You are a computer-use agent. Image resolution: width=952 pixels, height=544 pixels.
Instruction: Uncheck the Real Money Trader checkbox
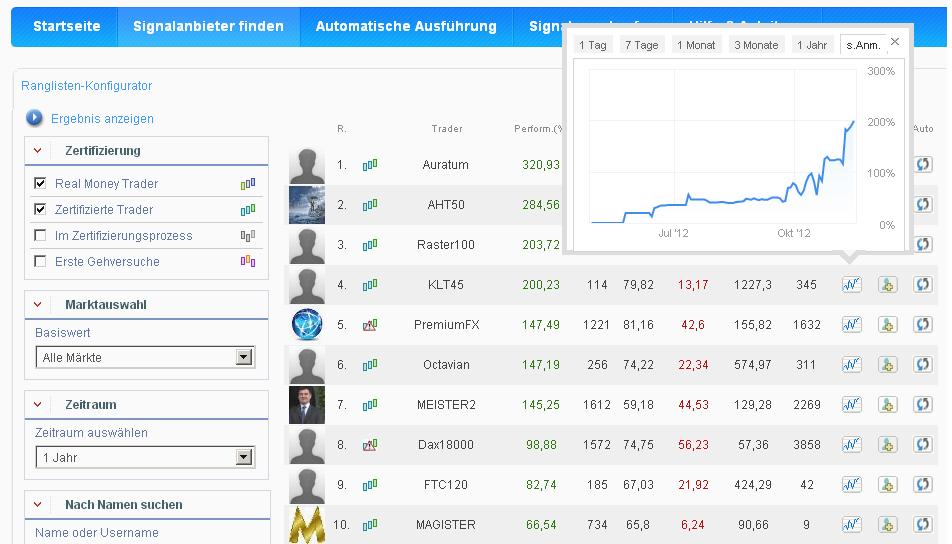(40, 183)
